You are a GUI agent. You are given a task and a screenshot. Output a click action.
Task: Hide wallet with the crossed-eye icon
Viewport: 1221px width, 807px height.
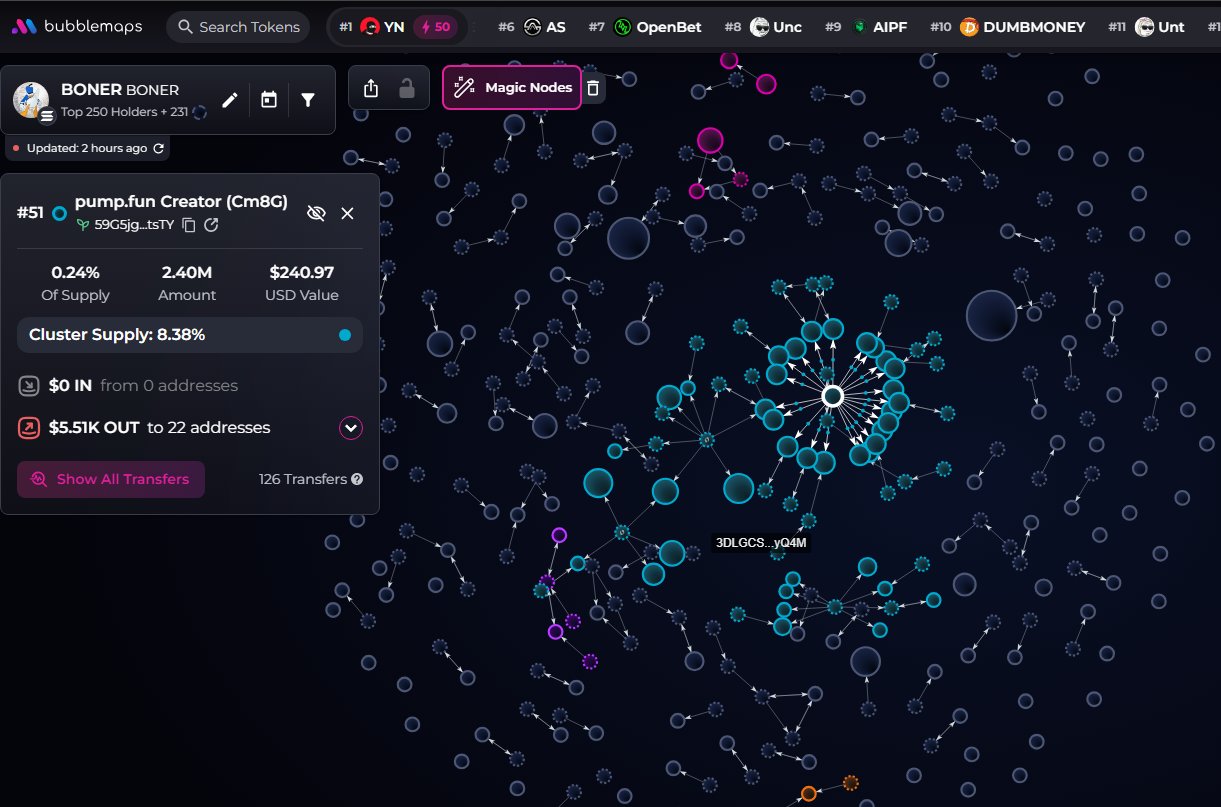tap(316, 213)
